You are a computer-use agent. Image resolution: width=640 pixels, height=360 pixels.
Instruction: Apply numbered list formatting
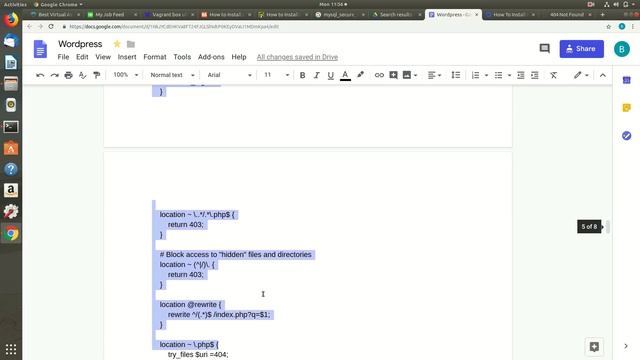[476, 75]
